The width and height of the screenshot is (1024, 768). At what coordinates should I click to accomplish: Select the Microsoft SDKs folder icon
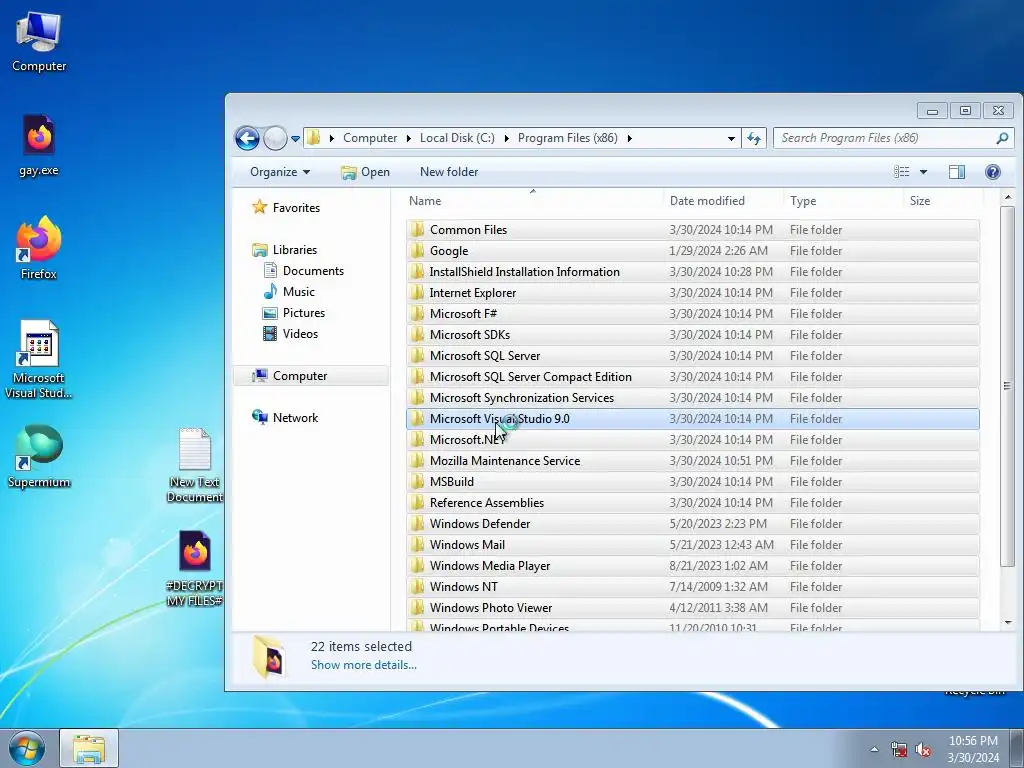[417, 334]
